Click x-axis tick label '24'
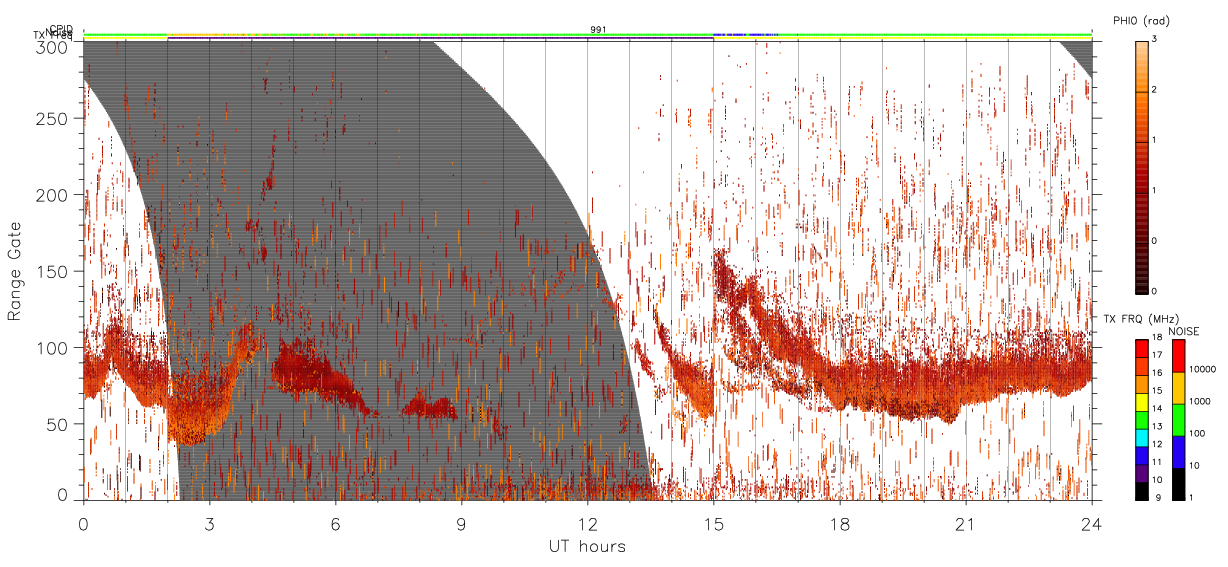This screenshot has height=567, width=1228. [x=1092, y=524]
